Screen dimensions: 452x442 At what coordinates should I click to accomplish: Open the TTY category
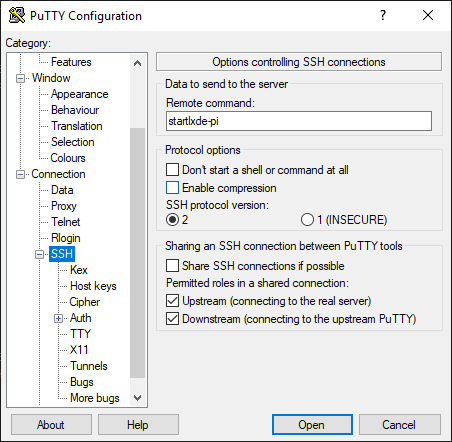point(80,334)
